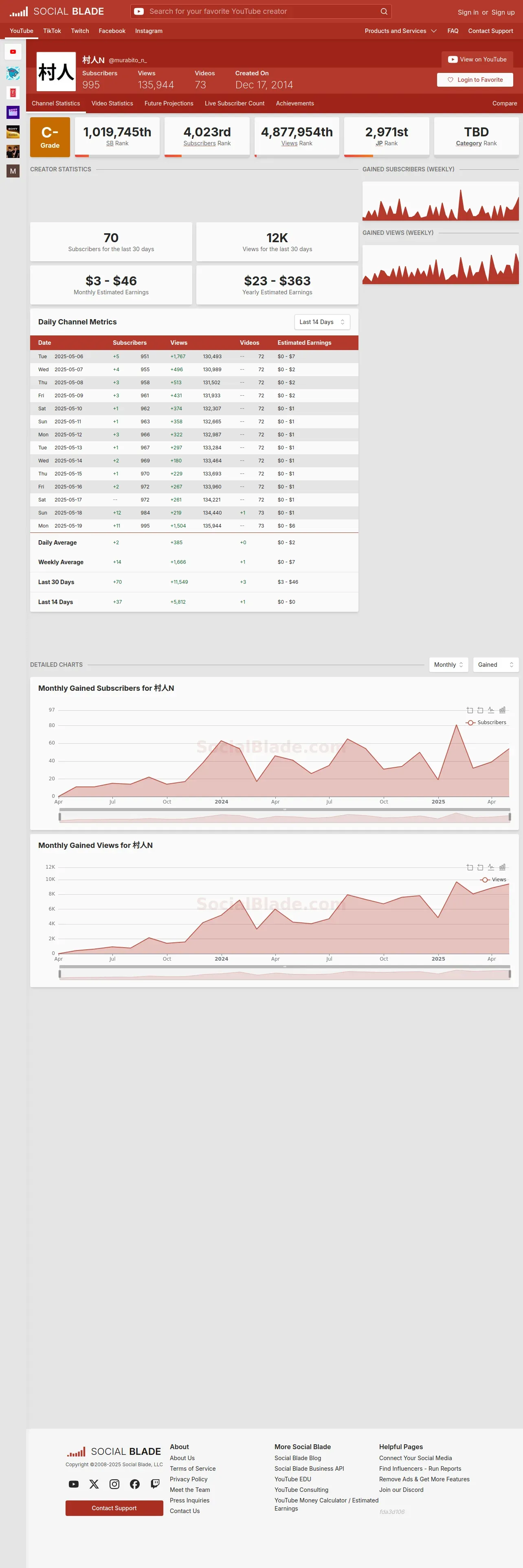
Task: Click the Gained Views weekly sparkline chart
Action: [x=441, y=265]
